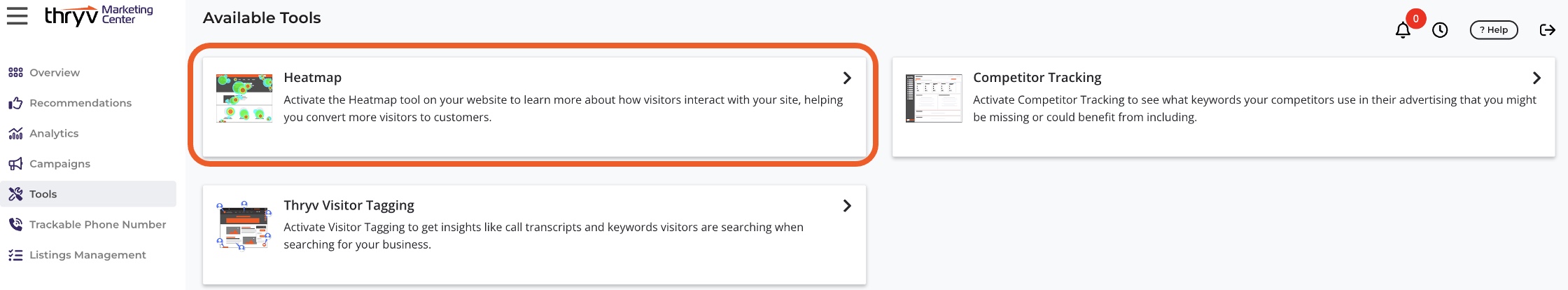Click the logout arrow icon
Viewport: 1568px width, 290px height.
[x=1548, y=30]
